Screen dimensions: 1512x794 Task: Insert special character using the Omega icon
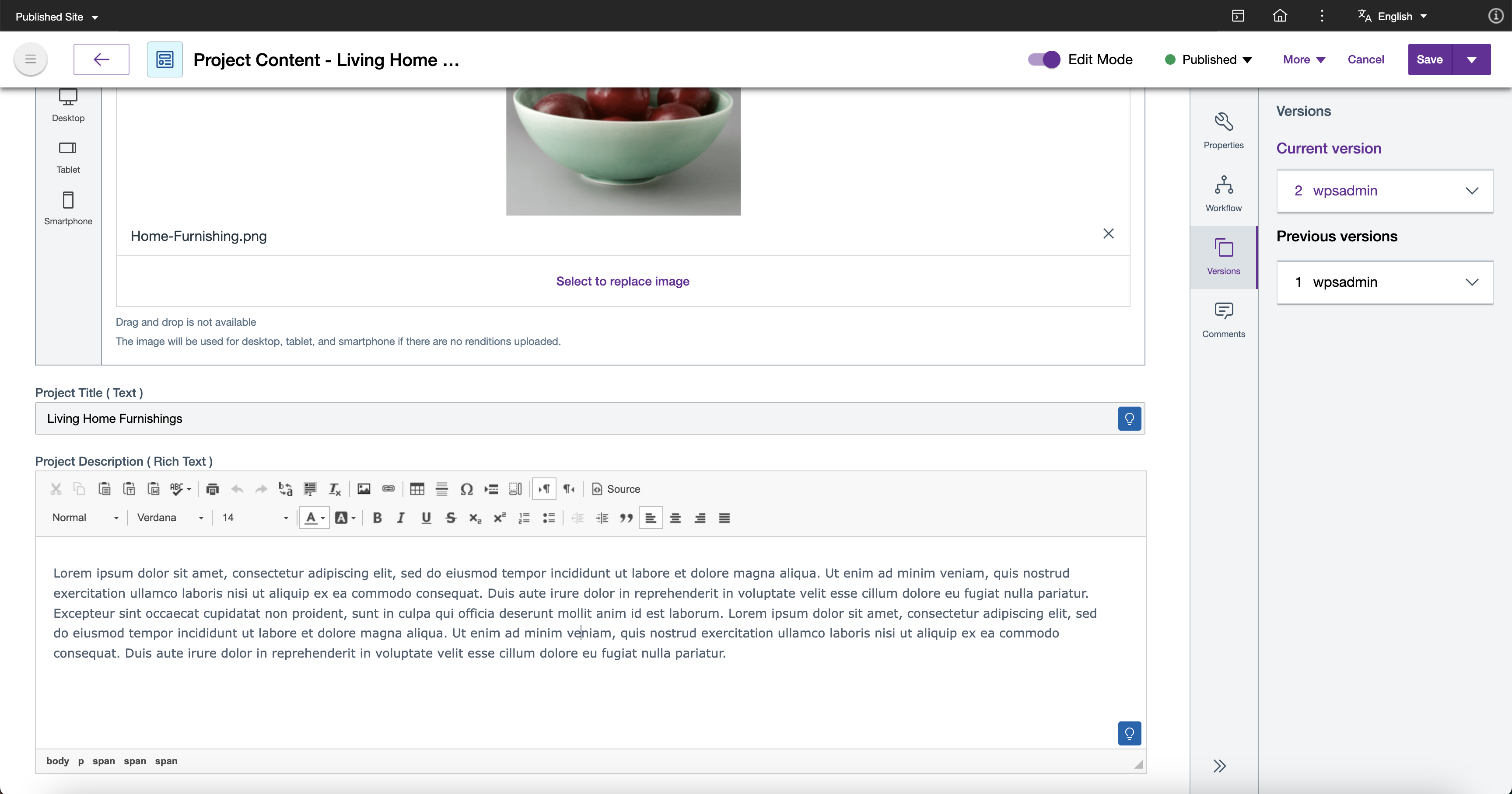(467, 488)
